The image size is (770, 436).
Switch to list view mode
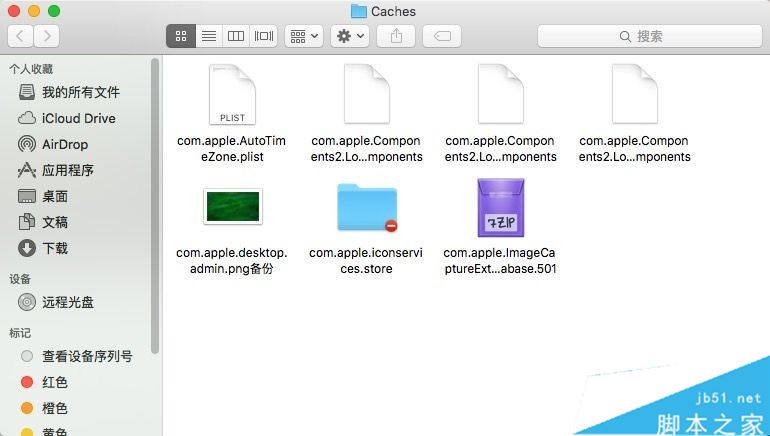pyautogui.click(x=208, y=36)
